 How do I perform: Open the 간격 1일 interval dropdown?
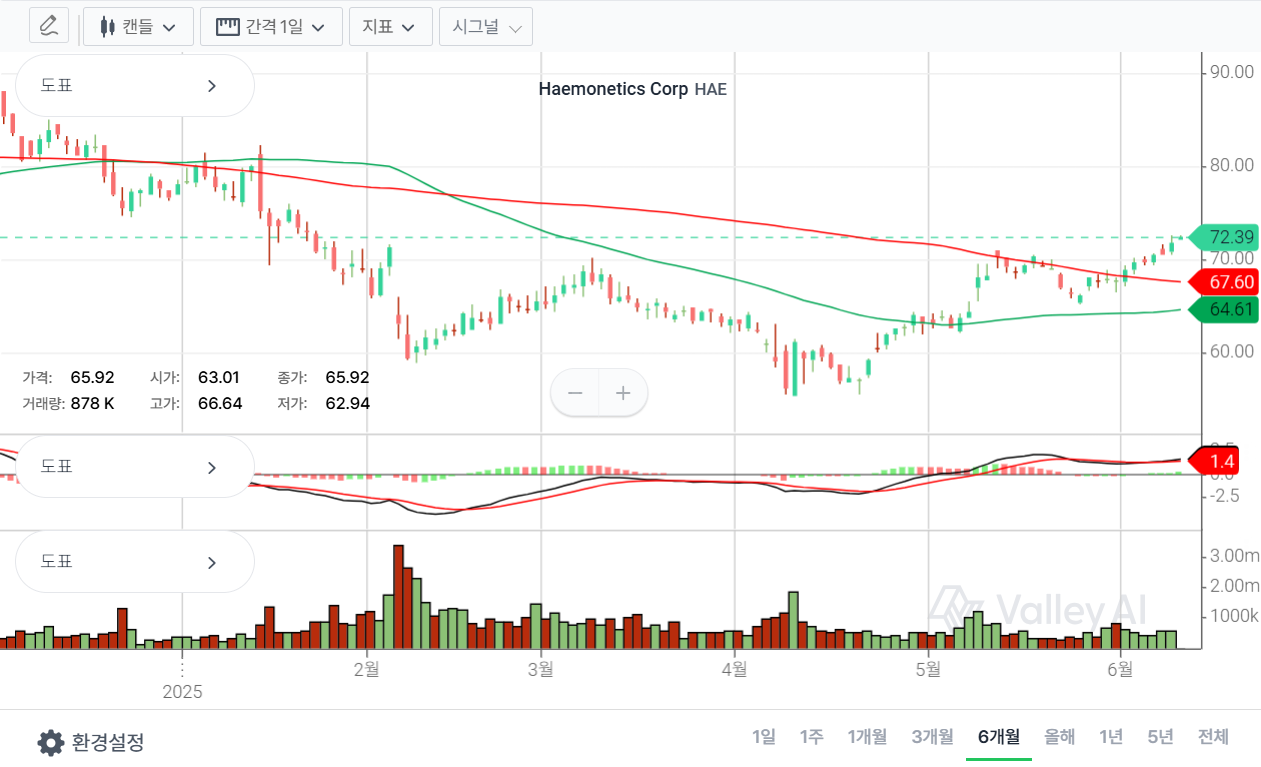pos(271,26)
